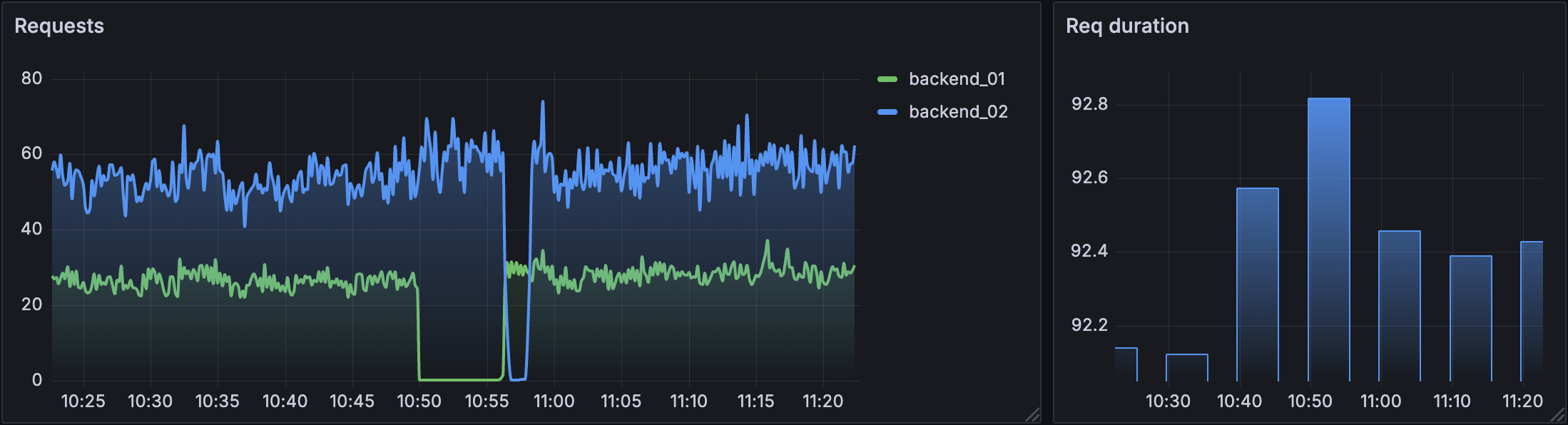The image size is (1568, 425).
Task: Toggle backend_01 series via legend label
Action: coord(957,79)
